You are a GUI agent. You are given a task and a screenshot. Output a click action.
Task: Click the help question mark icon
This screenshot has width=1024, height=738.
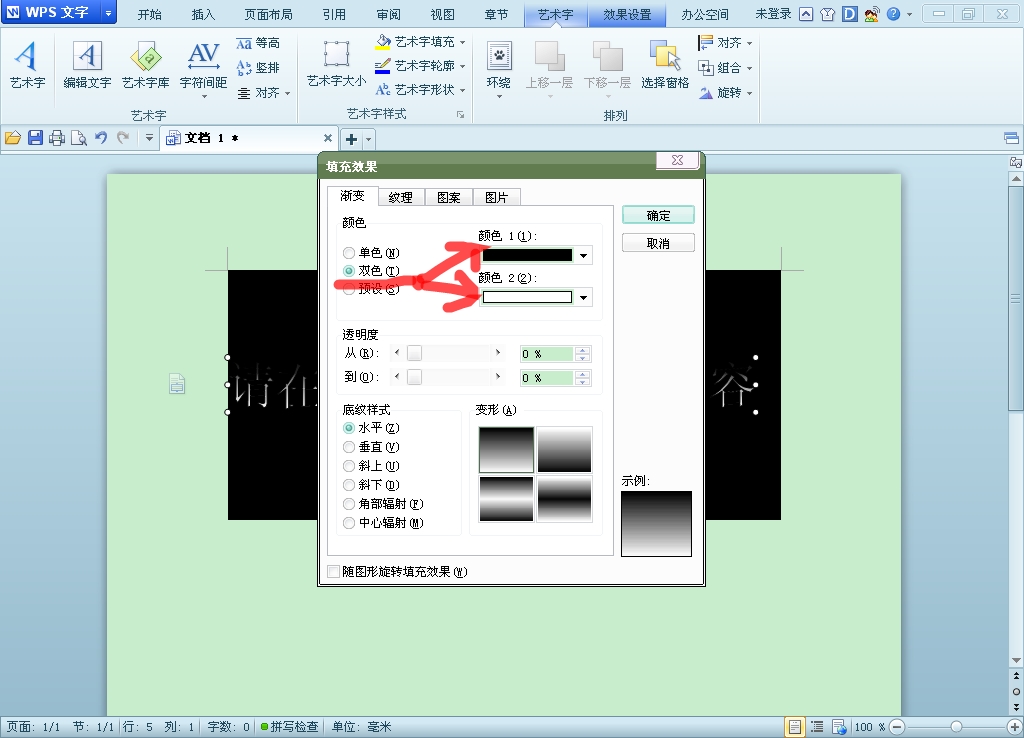893,14
